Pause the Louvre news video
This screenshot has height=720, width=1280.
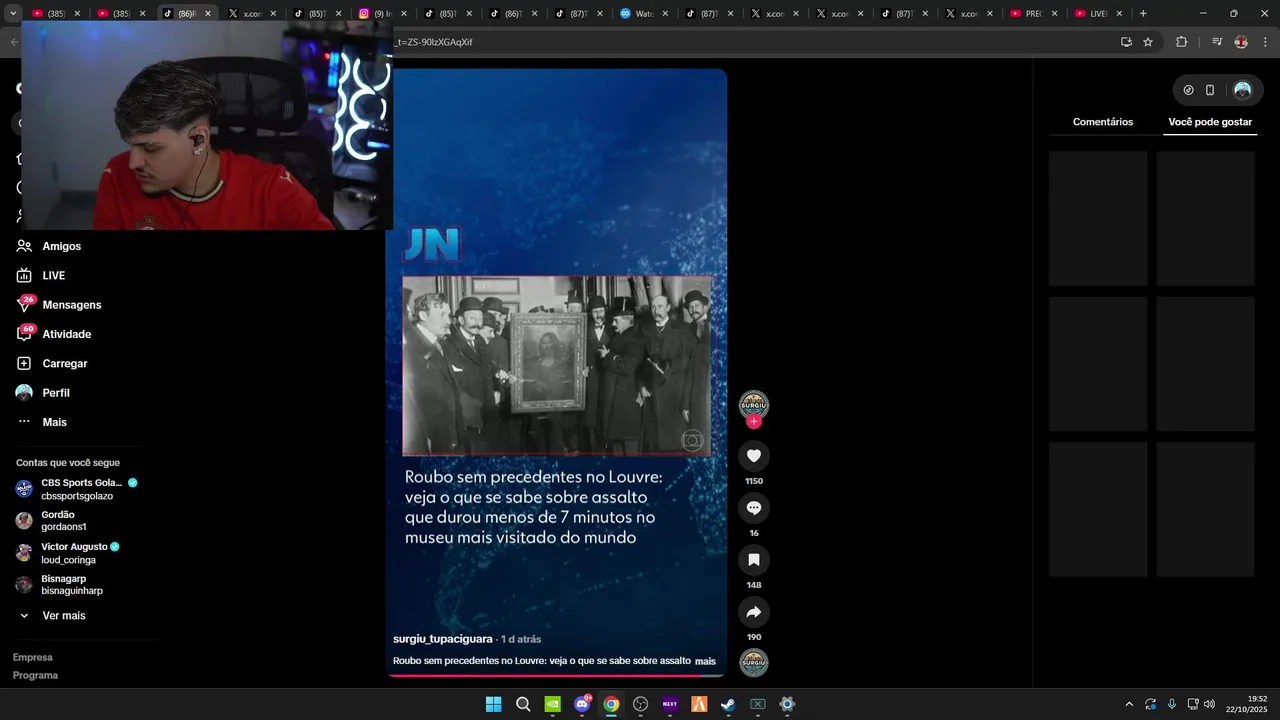(x=556, y=372)
